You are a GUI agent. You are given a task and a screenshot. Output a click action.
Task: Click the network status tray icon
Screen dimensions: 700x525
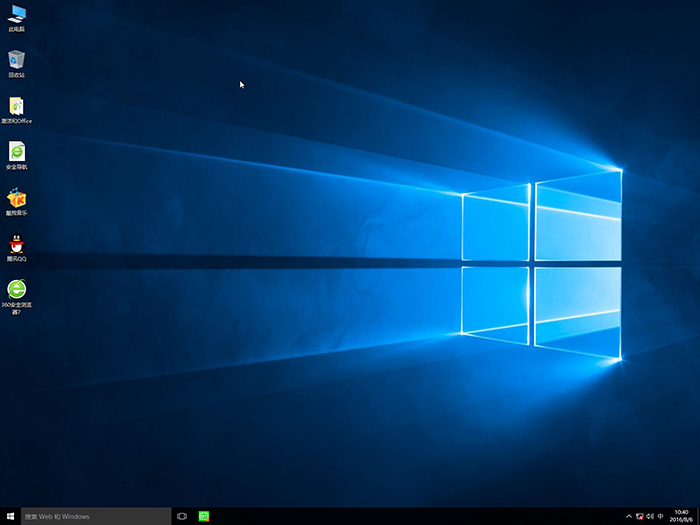(x=639, y=516)
